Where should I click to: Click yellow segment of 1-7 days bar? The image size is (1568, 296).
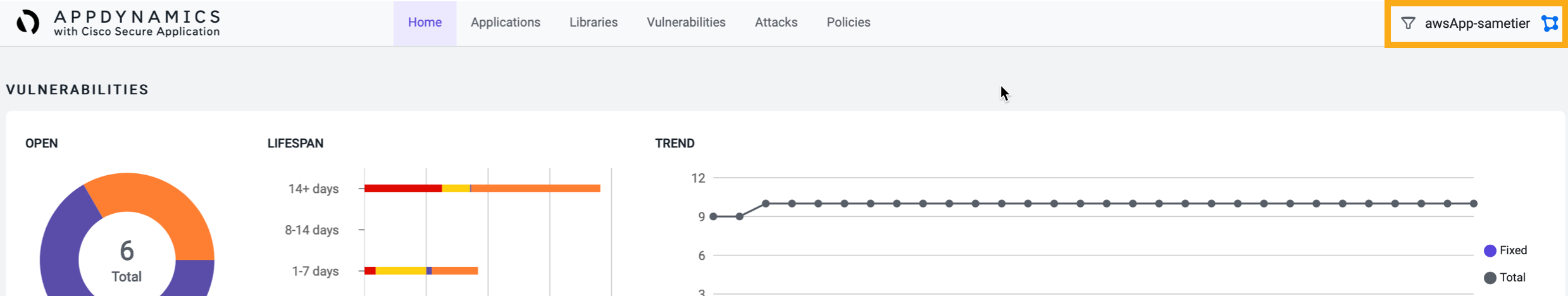tap(401, 271)
